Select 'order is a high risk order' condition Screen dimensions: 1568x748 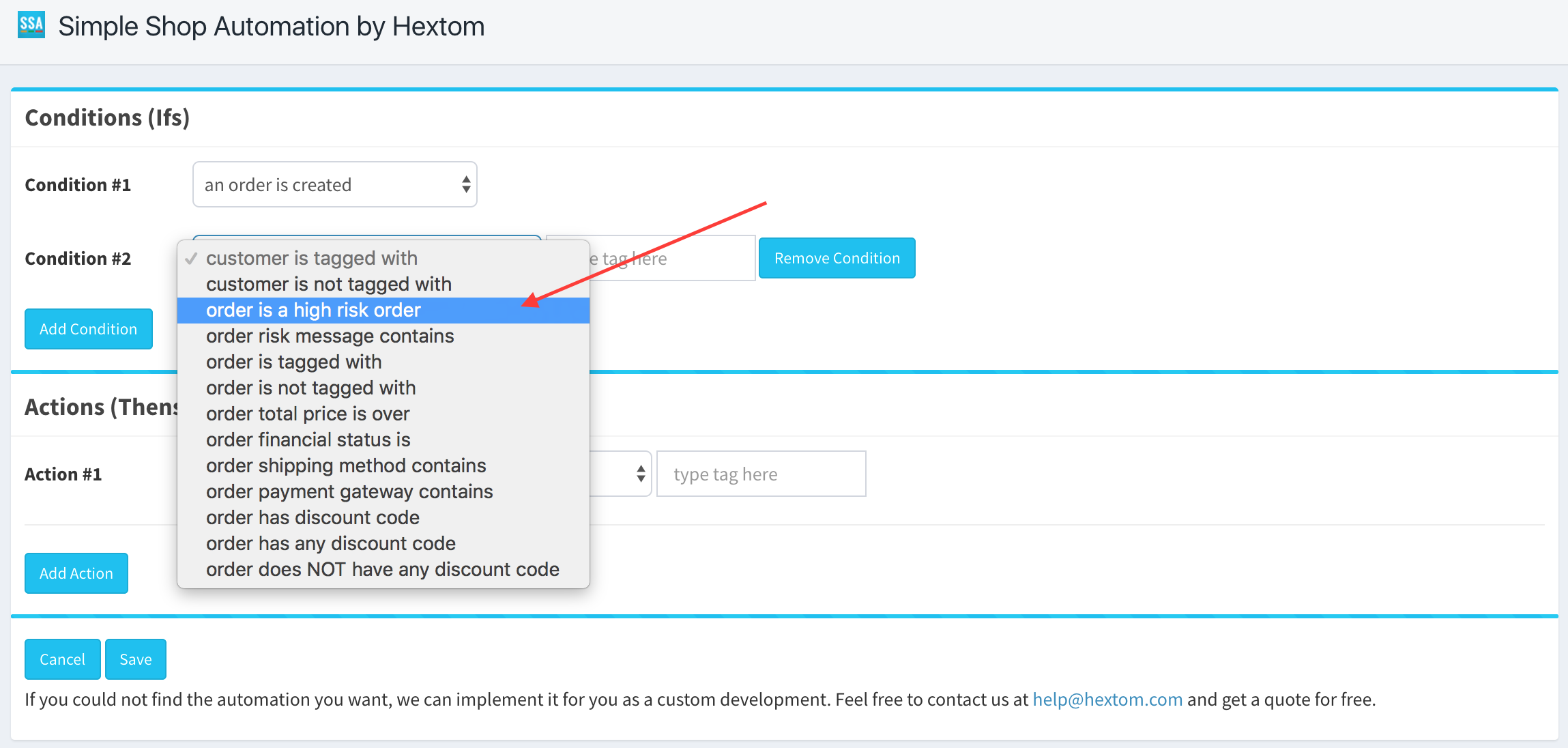(313, 310)
